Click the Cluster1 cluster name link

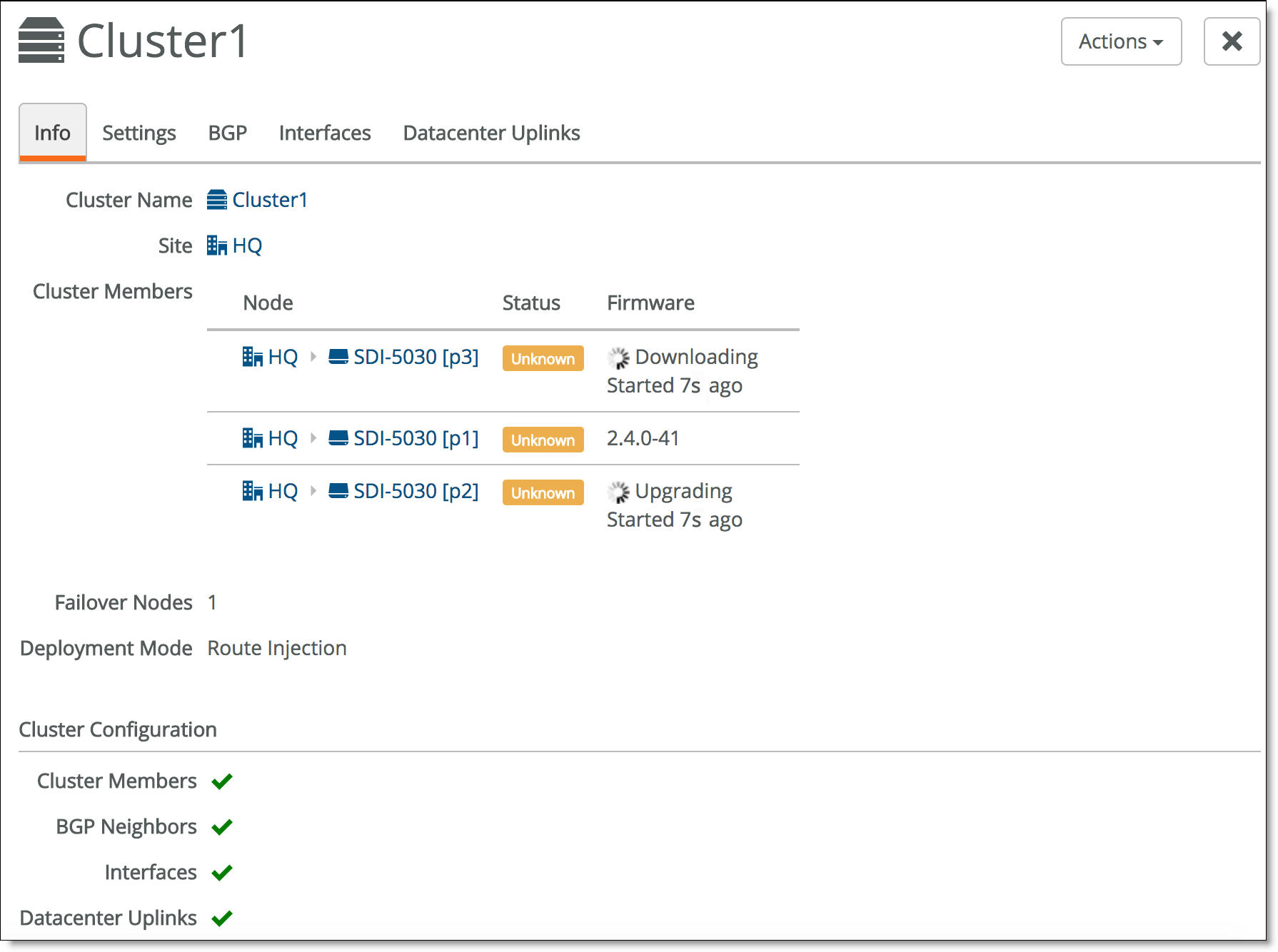click(270, 200)
